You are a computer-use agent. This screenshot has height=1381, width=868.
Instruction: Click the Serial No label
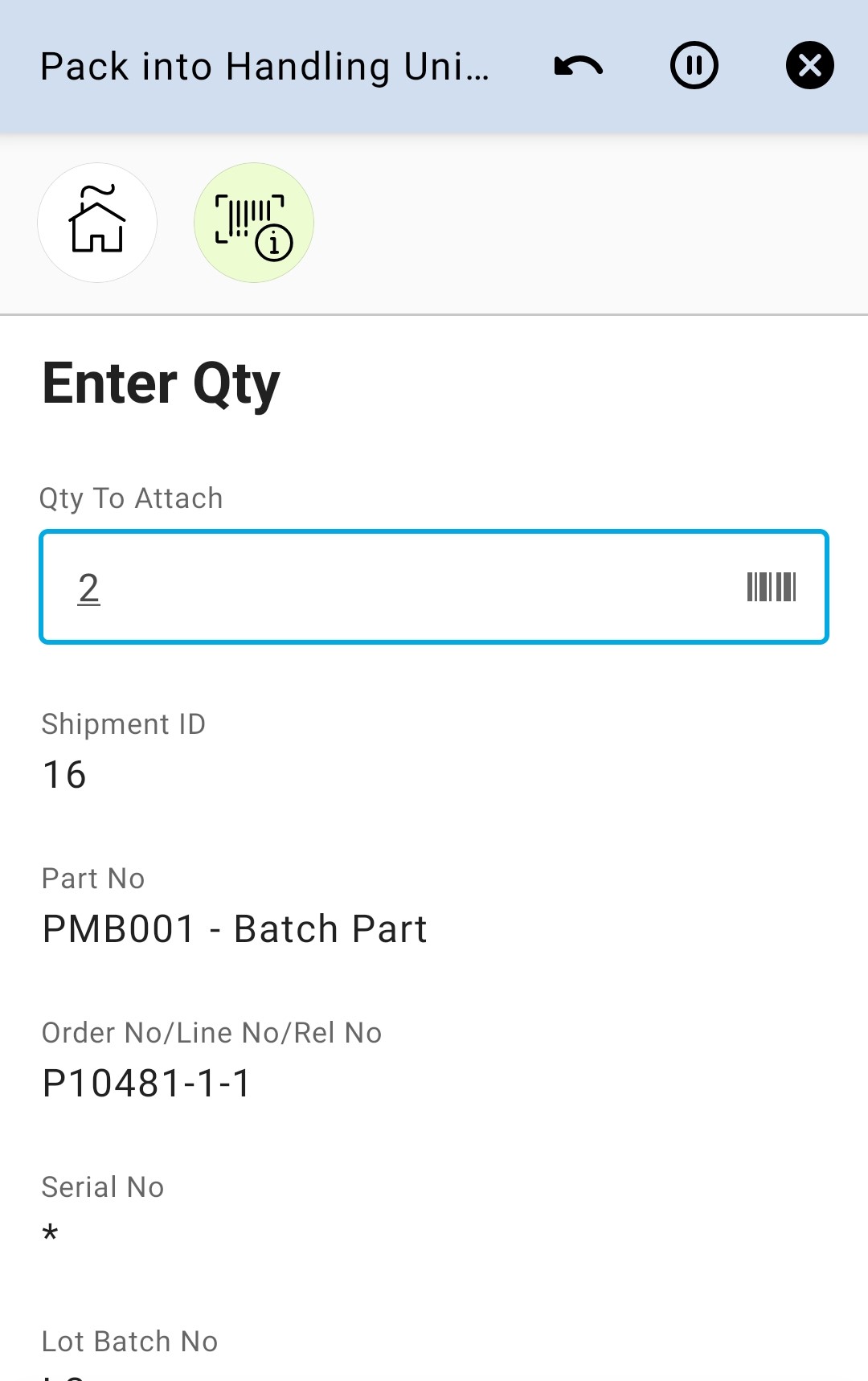(x=103, y=1187)
